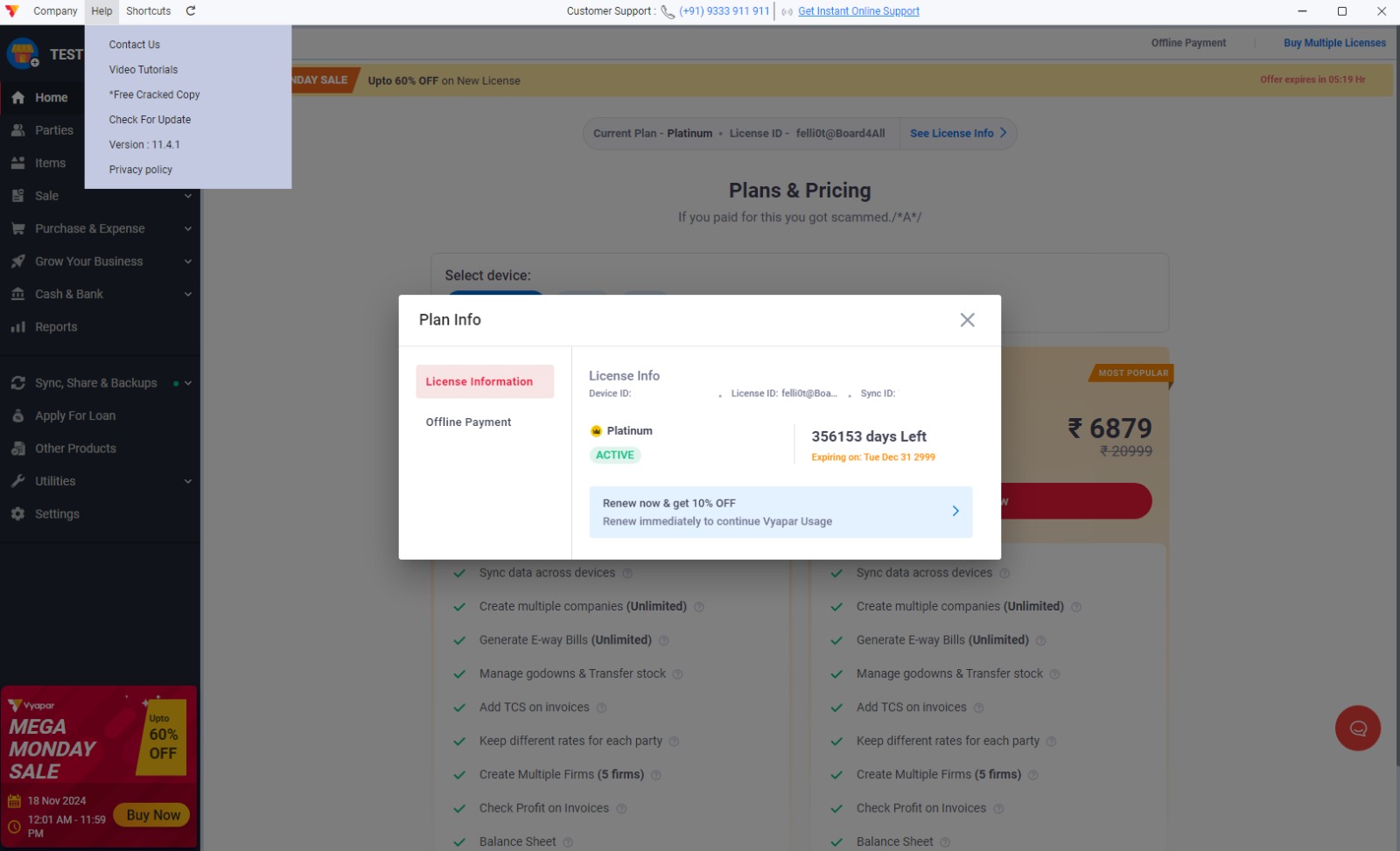Click the Items boxes icon

(x=17, y=163)
